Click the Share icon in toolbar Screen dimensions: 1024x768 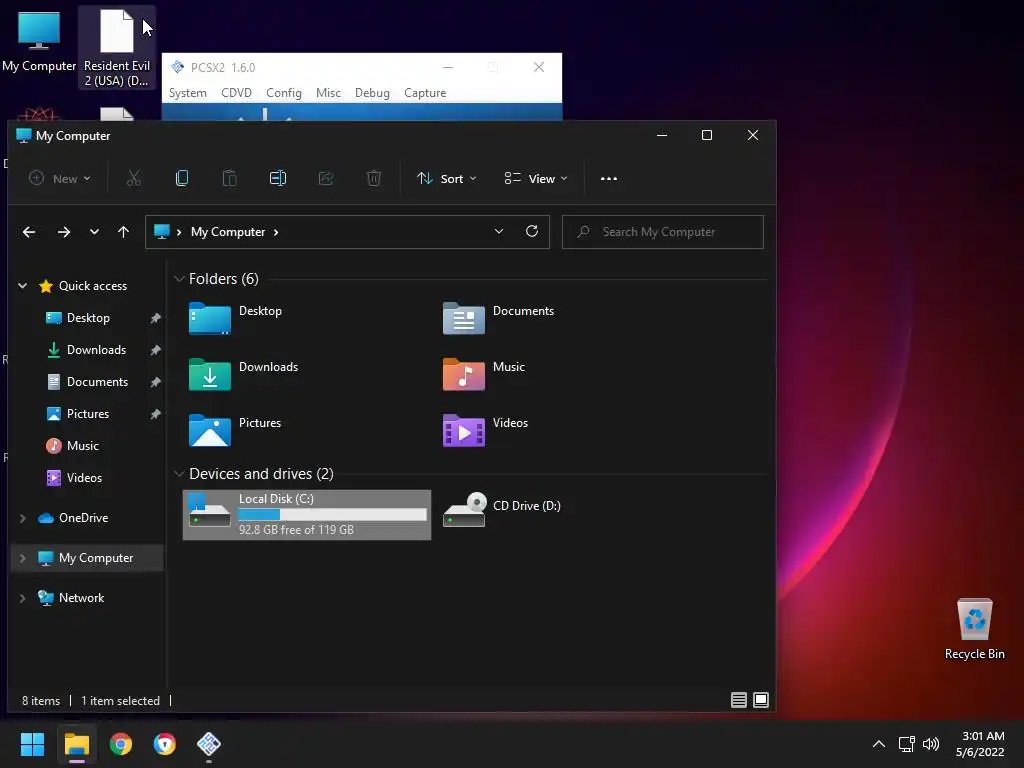coord(326,178)
